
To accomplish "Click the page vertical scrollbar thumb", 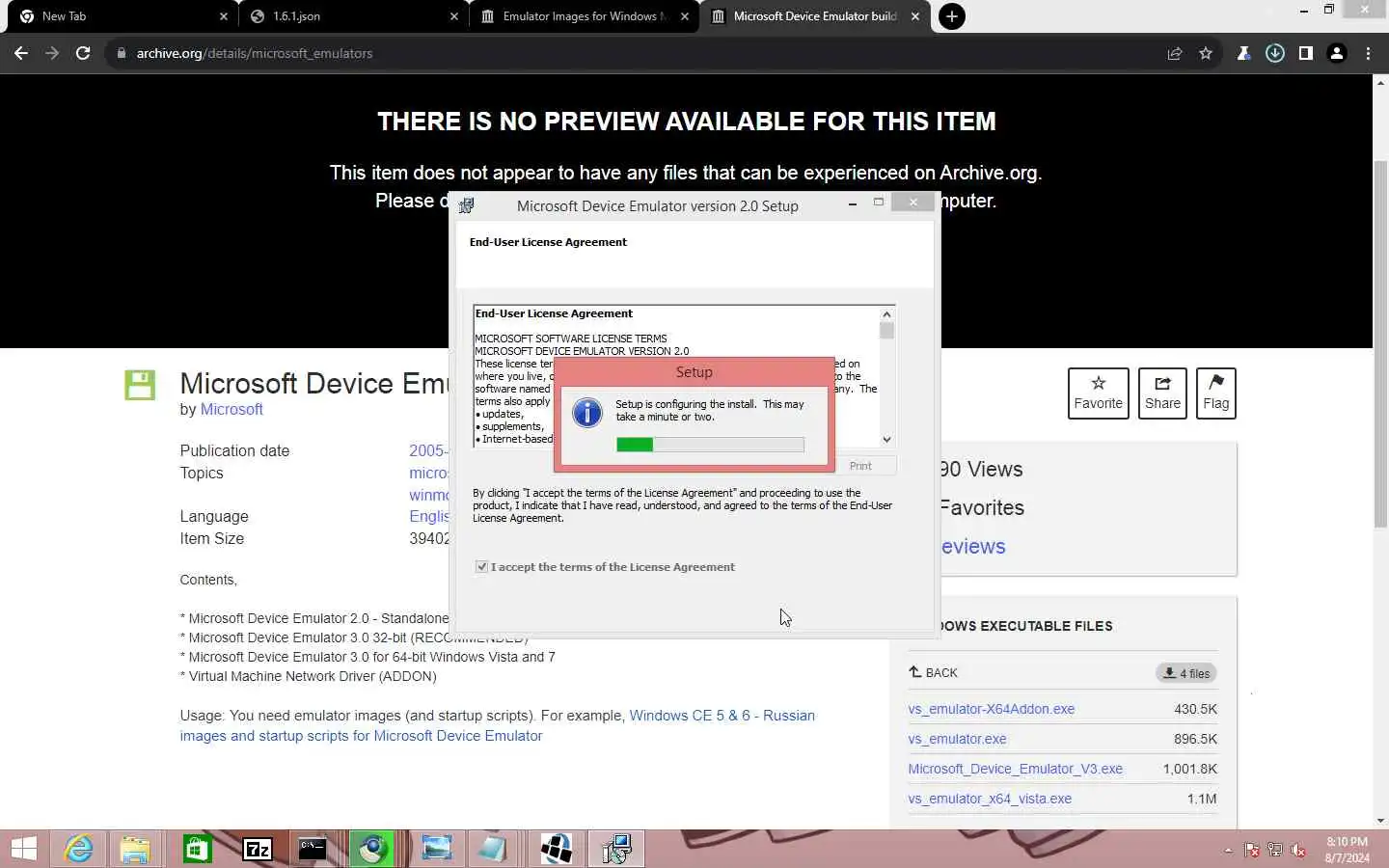I will (1380, 344).
